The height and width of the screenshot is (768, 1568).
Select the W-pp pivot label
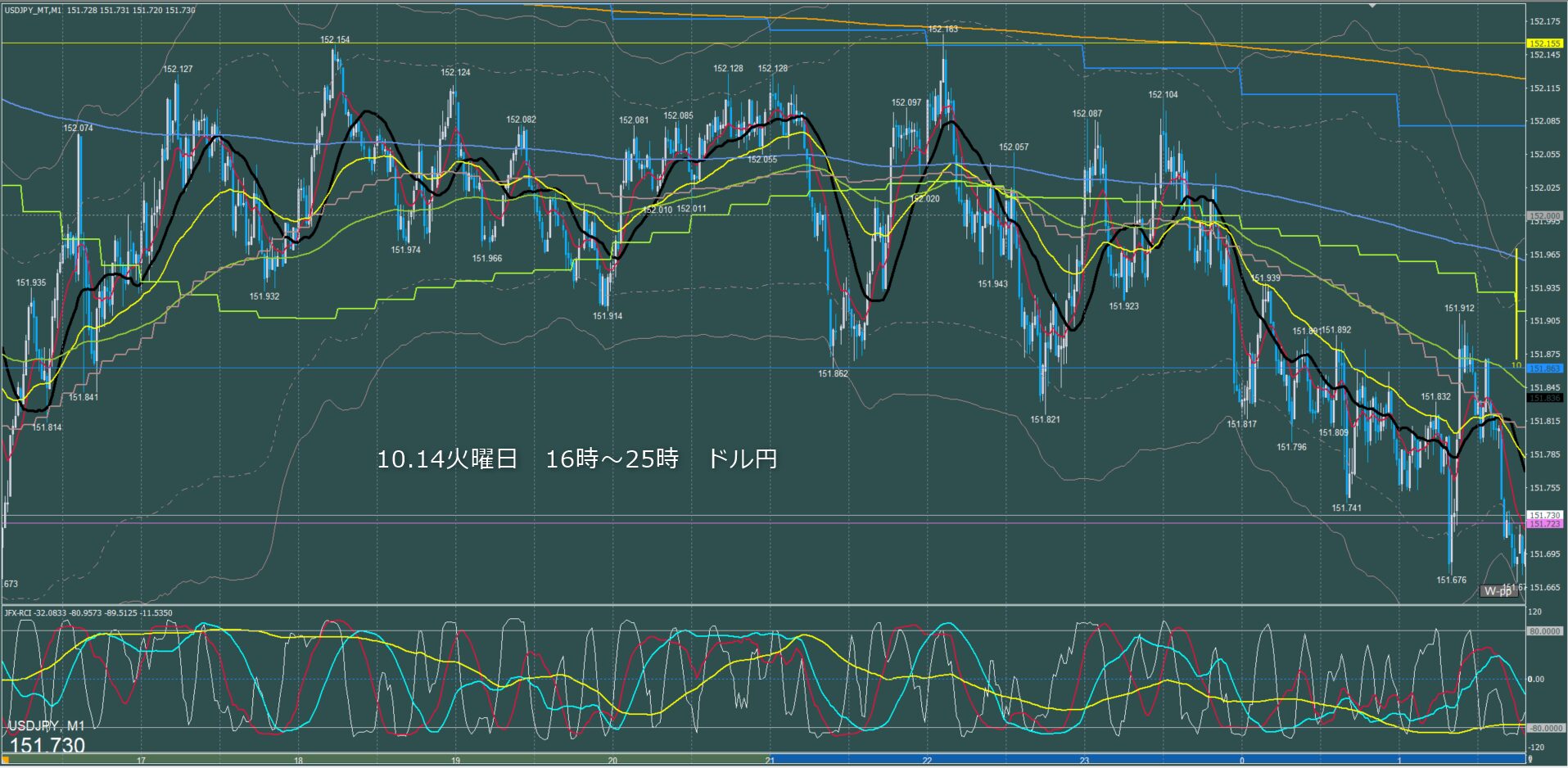tap(1498, 591)
